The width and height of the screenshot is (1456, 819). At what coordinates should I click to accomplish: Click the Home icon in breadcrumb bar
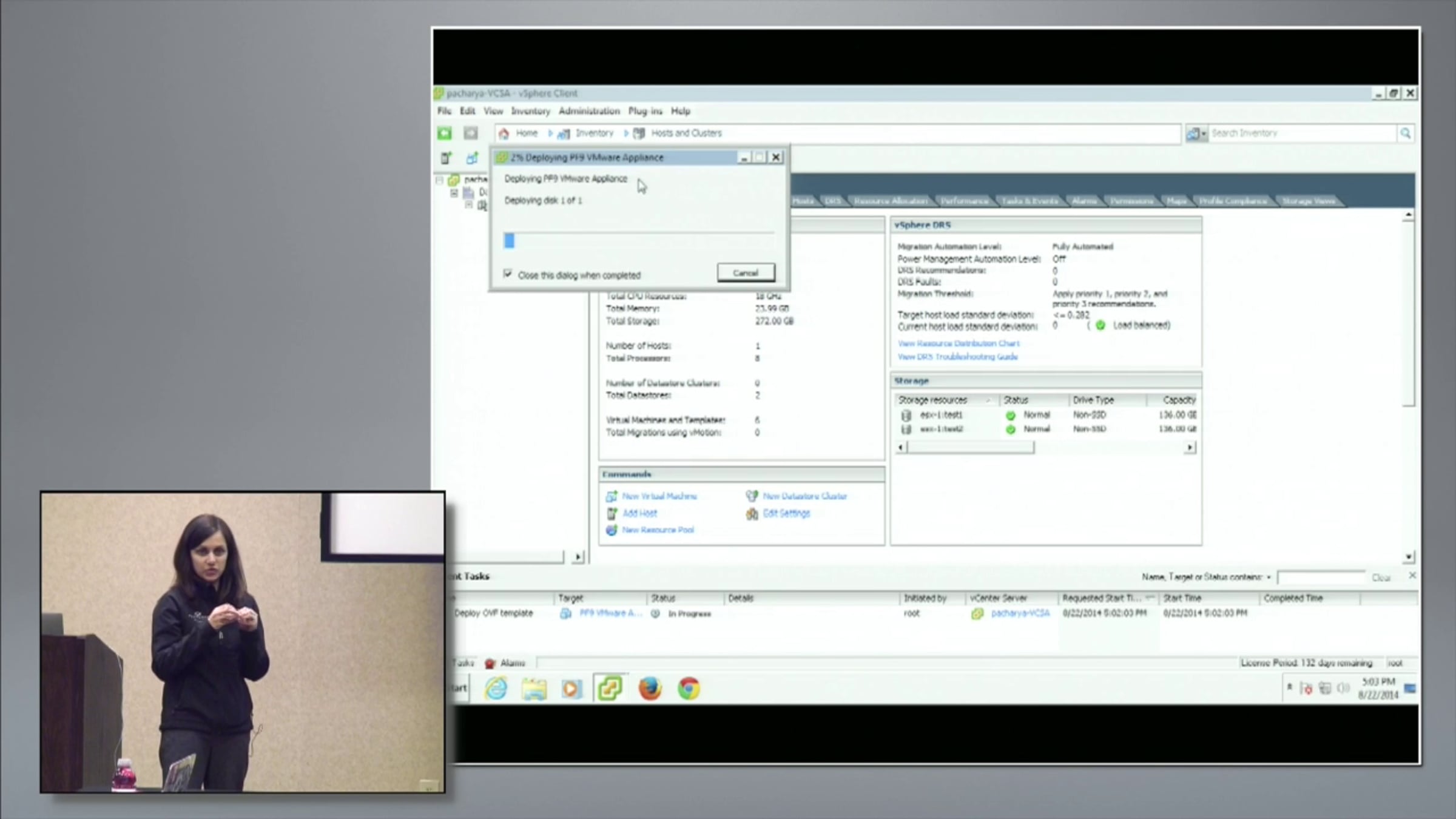point(504,133)
